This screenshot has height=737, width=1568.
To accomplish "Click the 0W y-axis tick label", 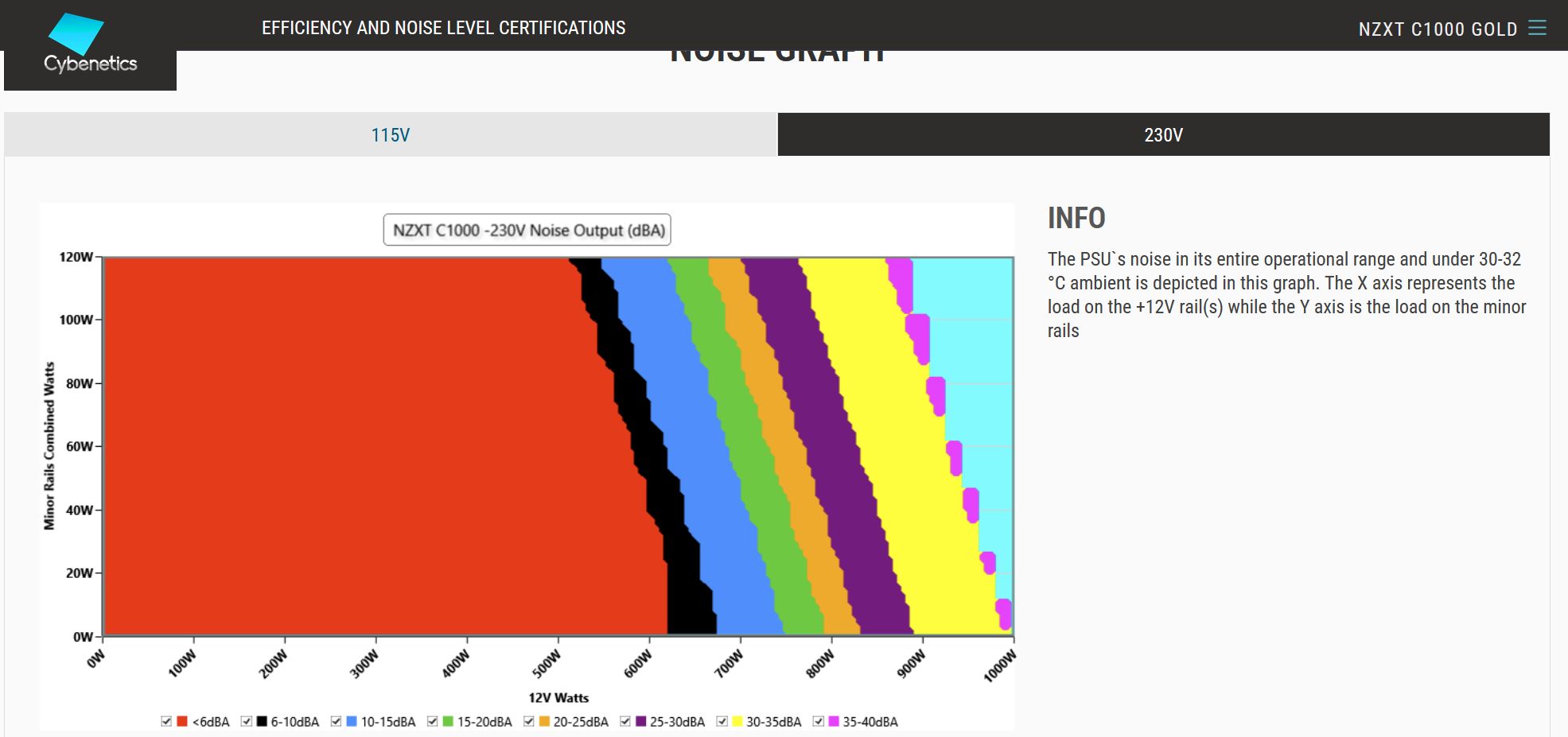I will pyautogui.click(x=83, y=637).
